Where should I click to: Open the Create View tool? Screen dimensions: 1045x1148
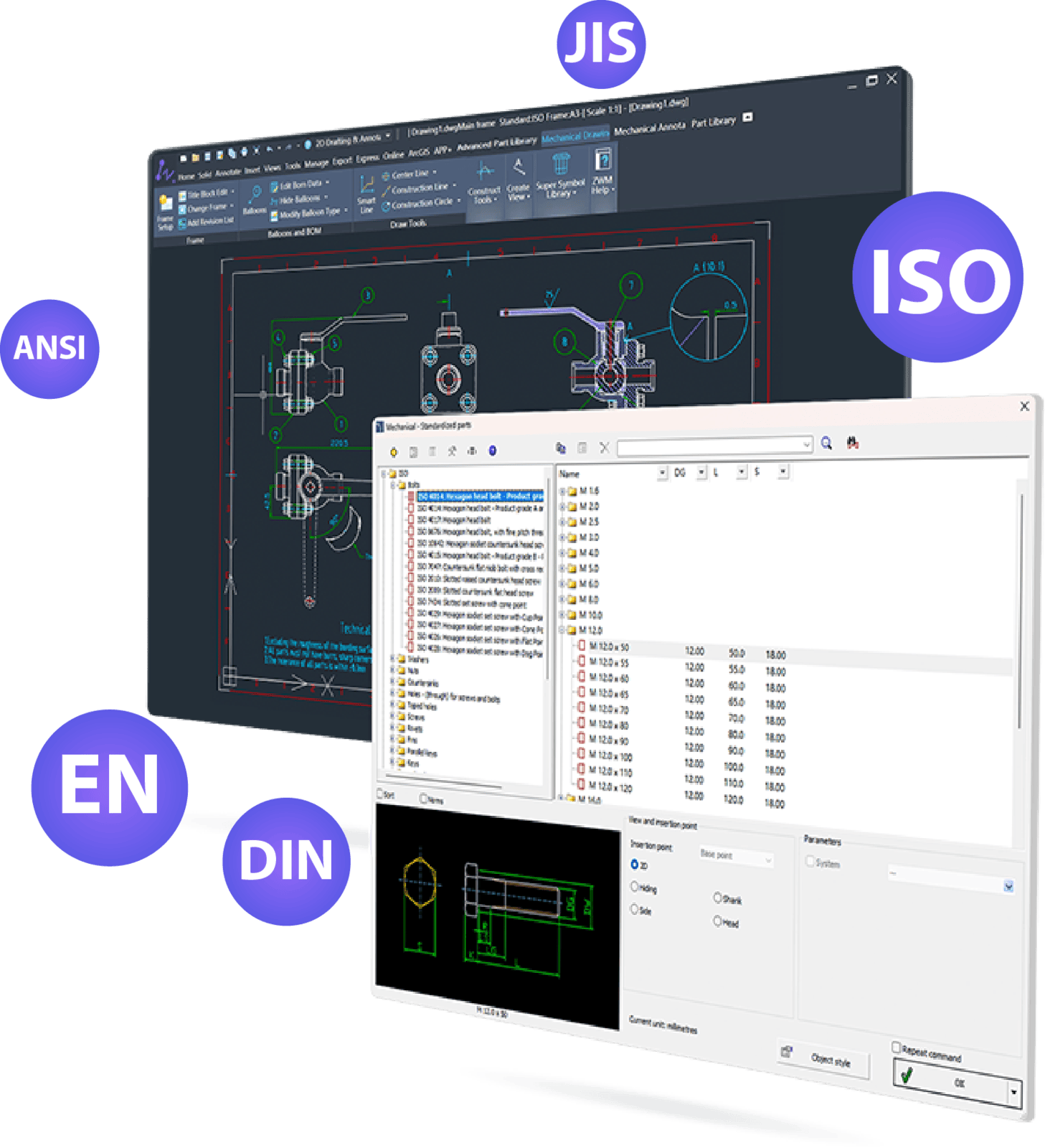(x=518, y=179)
